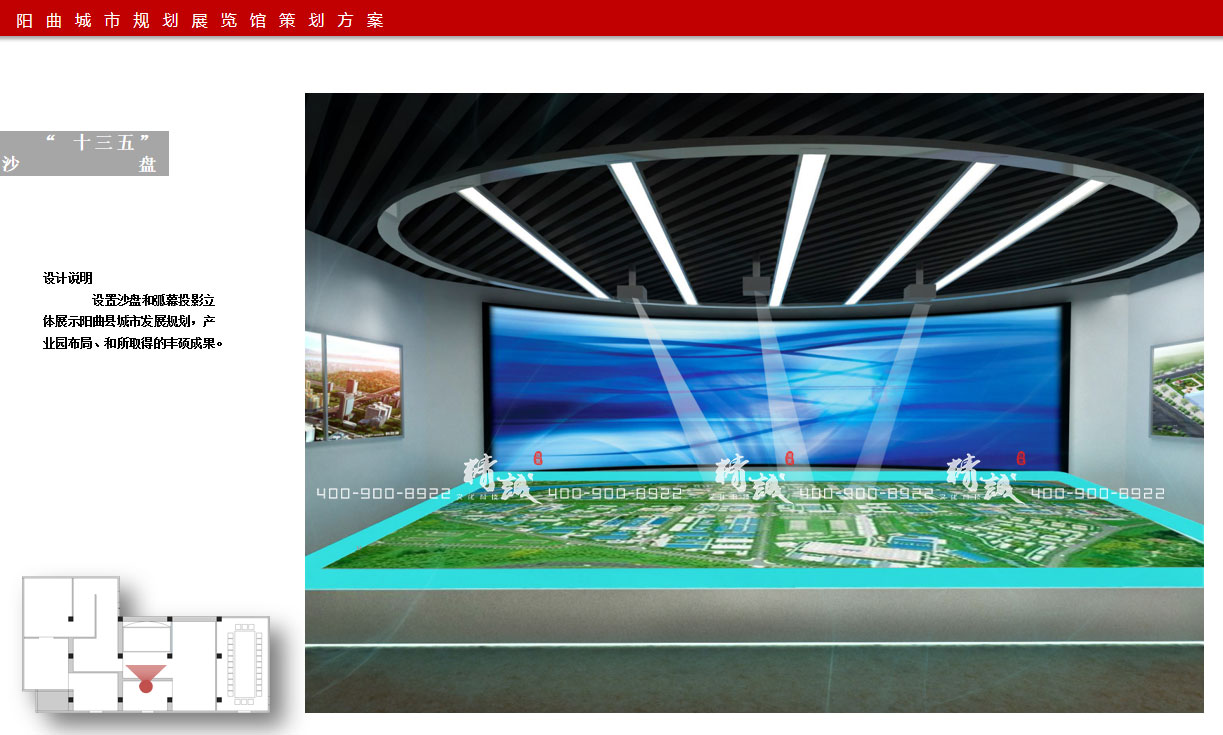Click the conference table in floor plan
Viewport: 1223px width, 735px height.
click(x=242, y=662)
